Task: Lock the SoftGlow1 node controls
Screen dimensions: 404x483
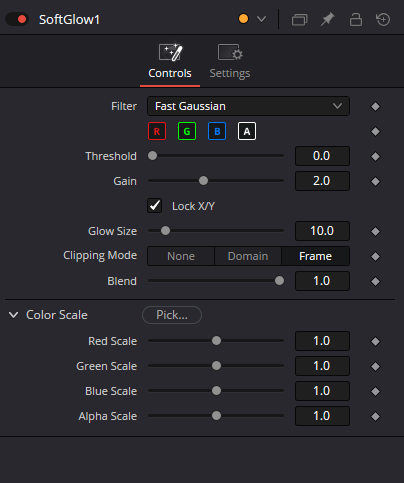Action: click(356, 19)
